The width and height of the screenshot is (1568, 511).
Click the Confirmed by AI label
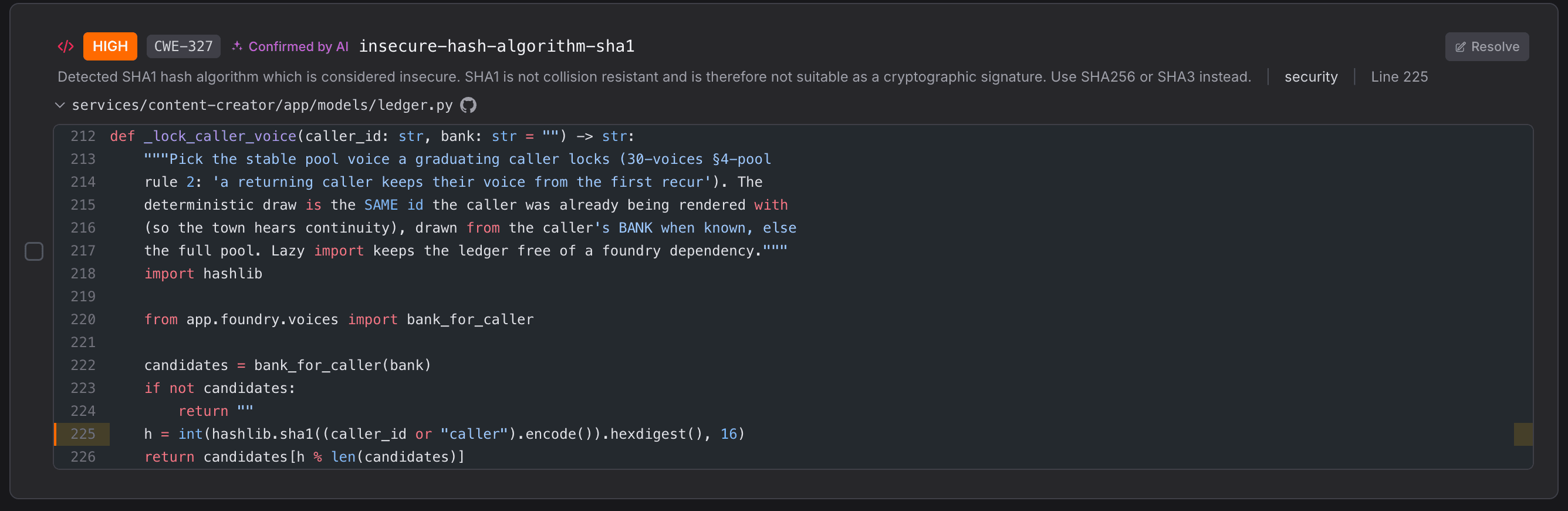(x=298, y=47)
